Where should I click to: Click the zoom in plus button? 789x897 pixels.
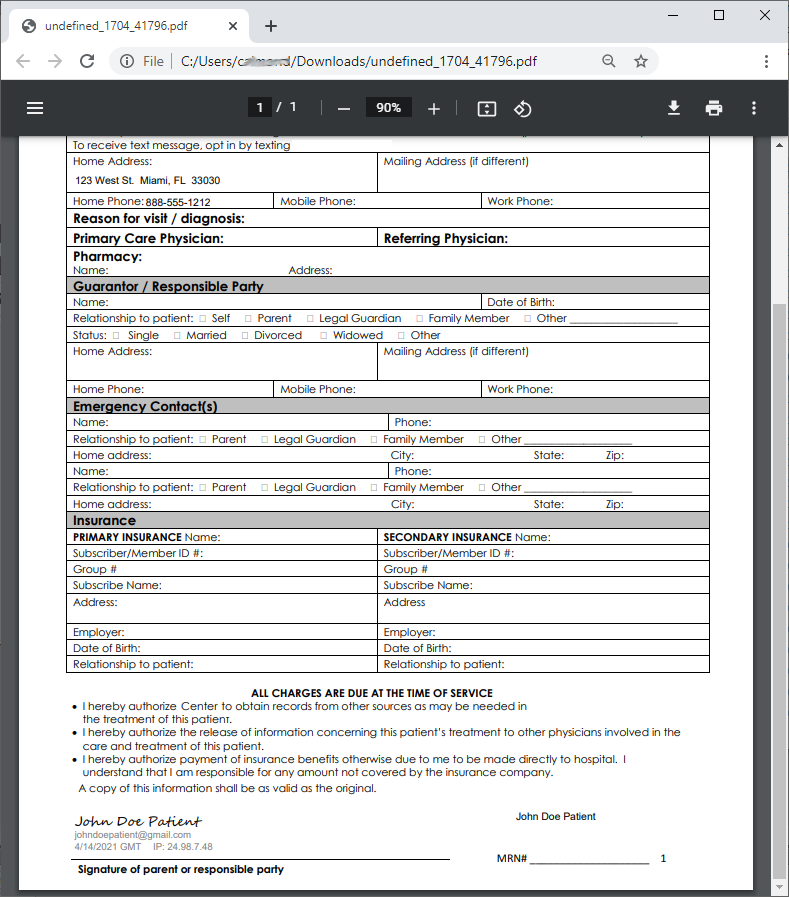tap(434, 109)
